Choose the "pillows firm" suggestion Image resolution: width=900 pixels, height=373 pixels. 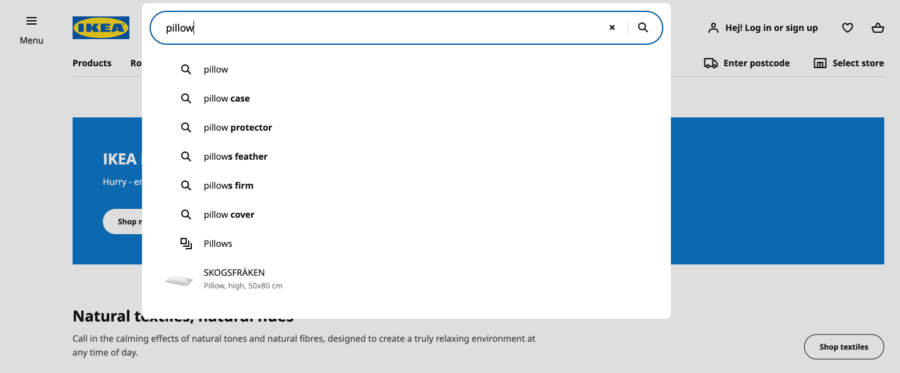[x=406, y=185]
